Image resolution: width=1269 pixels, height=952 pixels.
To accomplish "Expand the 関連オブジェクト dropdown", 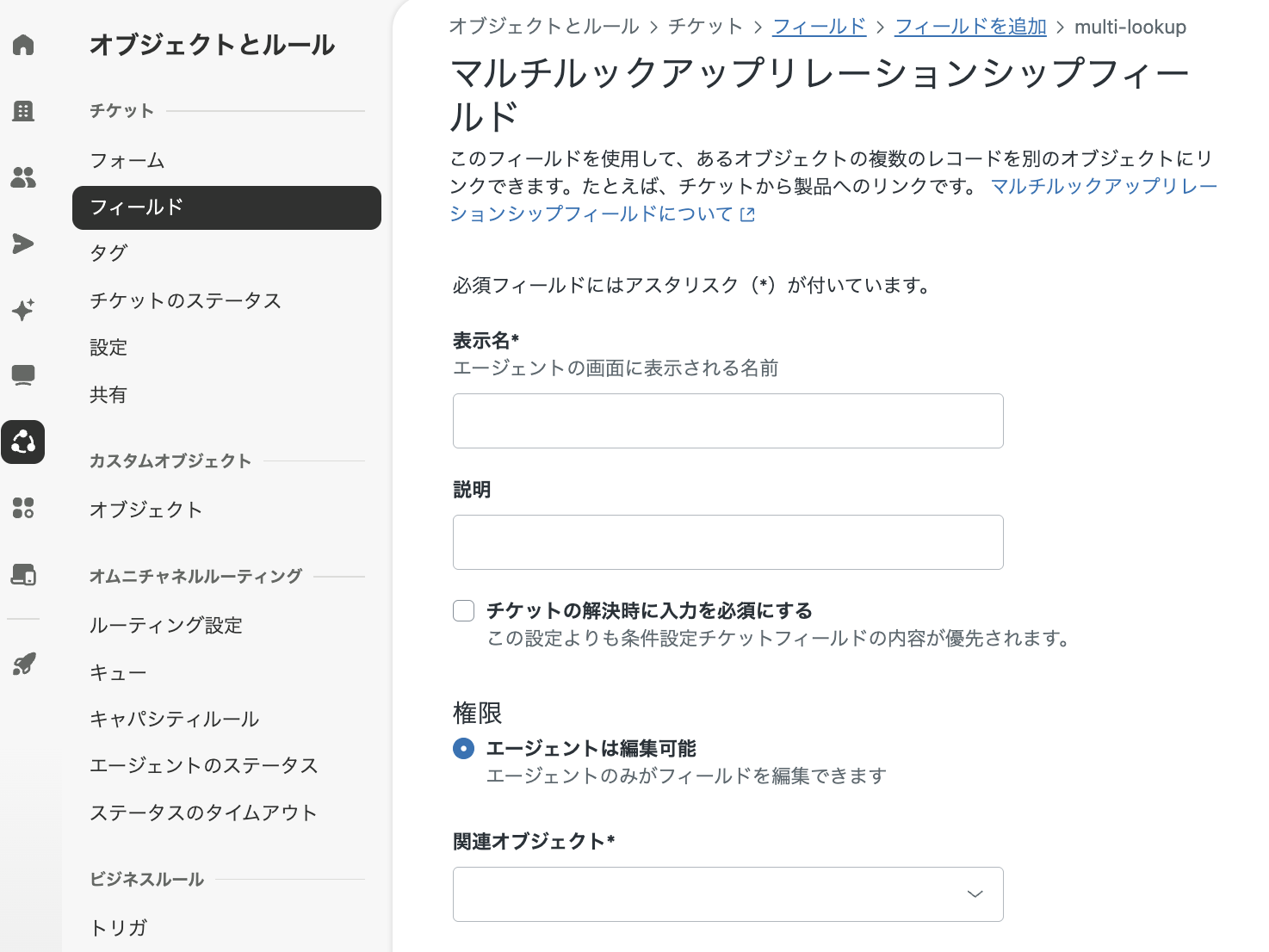I will point(728,894).
